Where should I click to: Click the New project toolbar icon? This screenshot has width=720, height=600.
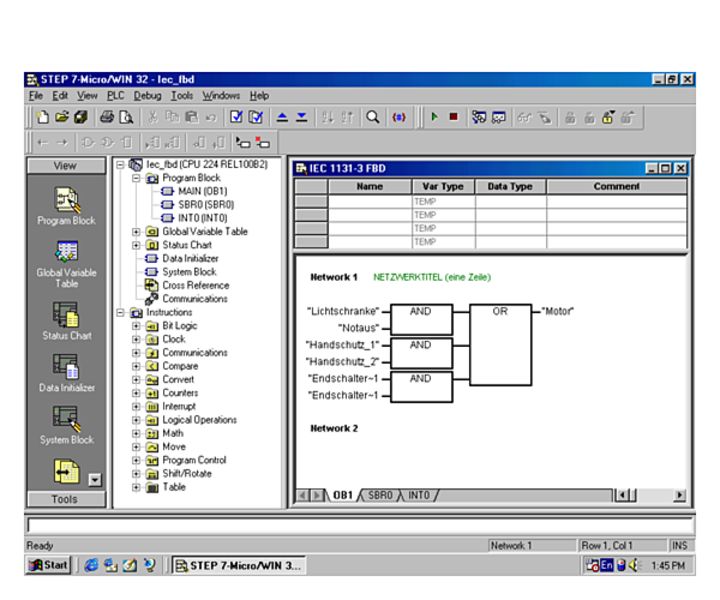click(43, 117)
